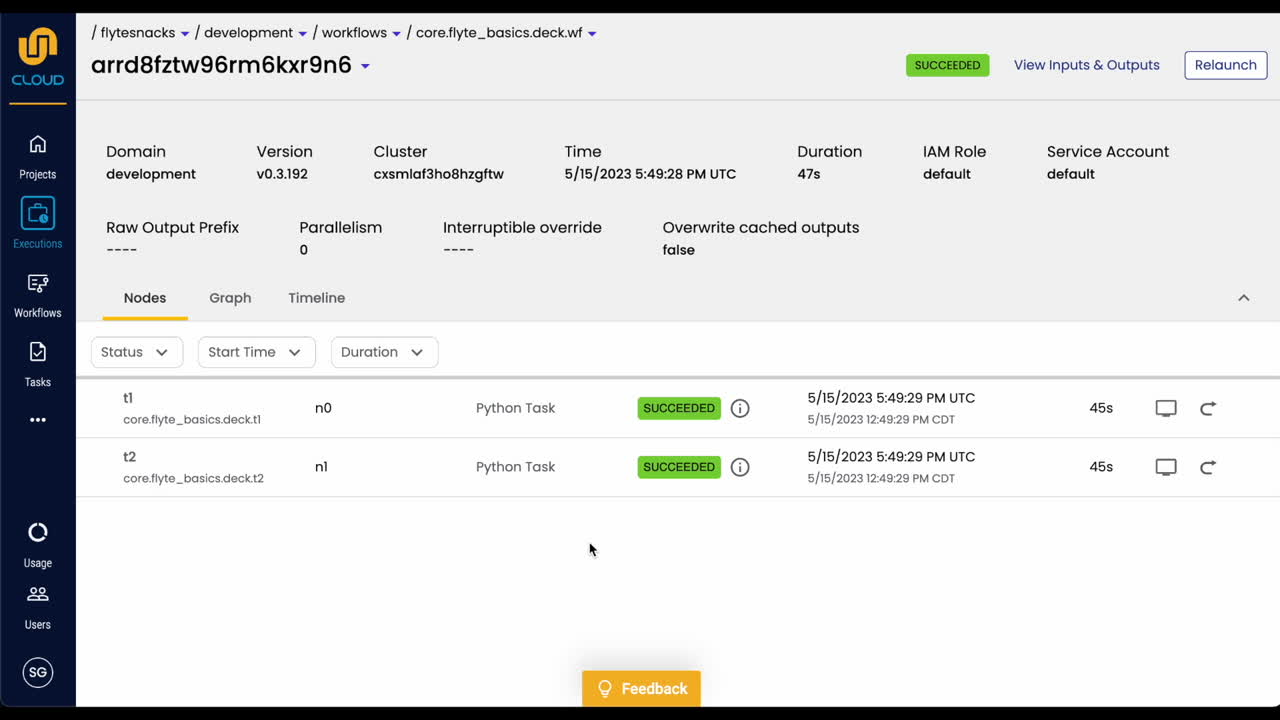1280x720 pixels.
Task: Switch to the Graph tab
Action: (x=230, y=297)
